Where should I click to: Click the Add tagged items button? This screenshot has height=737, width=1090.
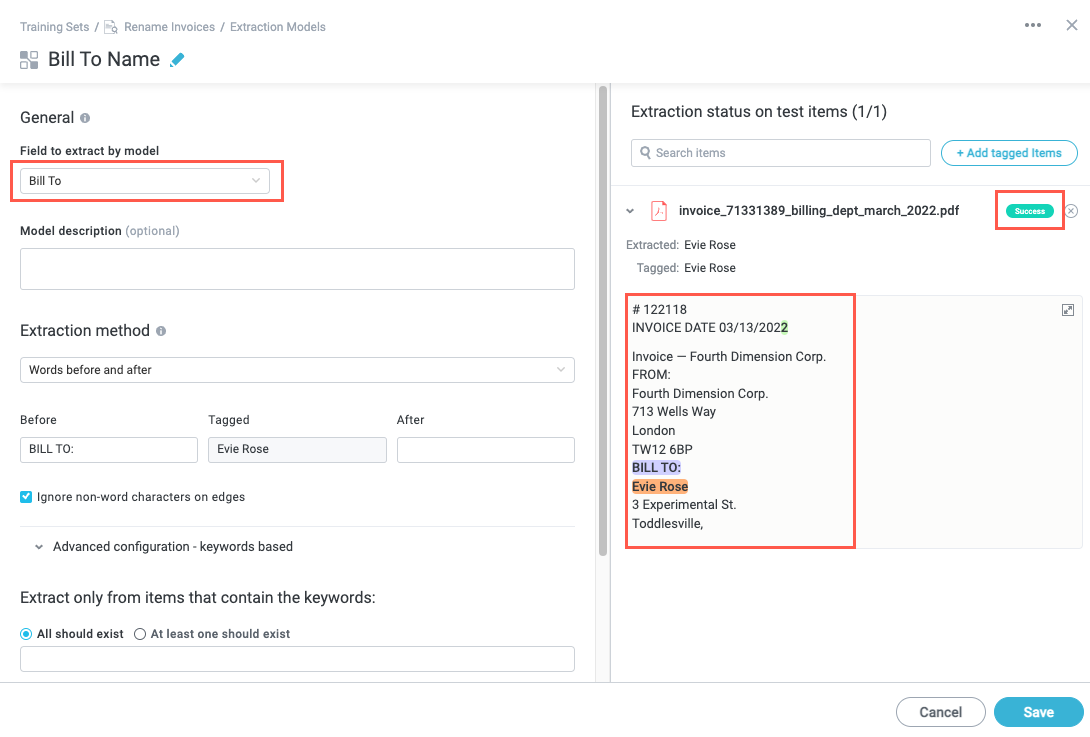1008,153
